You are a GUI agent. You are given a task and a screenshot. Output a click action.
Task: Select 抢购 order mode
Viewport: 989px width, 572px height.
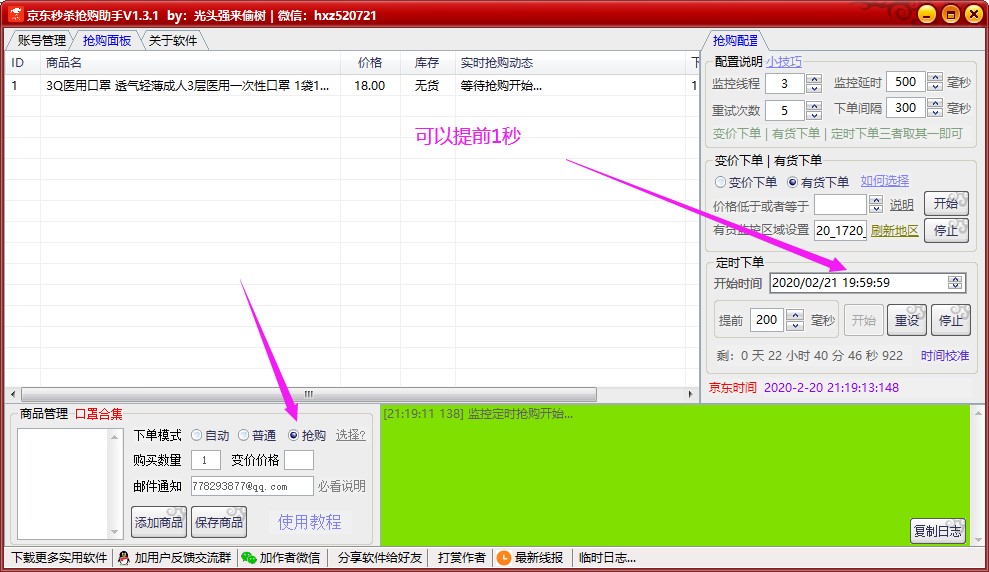coord(293,435)
